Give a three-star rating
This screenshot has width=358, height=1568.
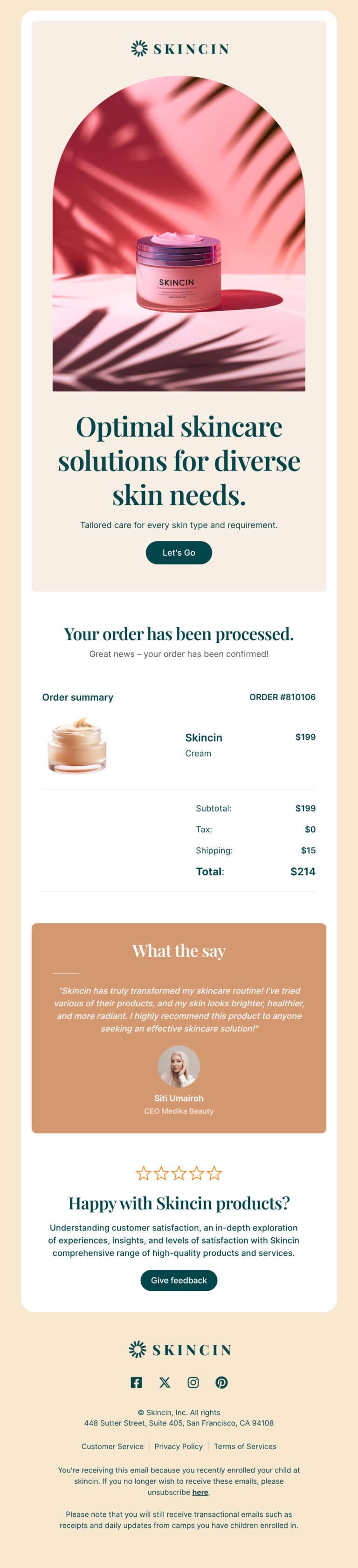click(179, 1173)
